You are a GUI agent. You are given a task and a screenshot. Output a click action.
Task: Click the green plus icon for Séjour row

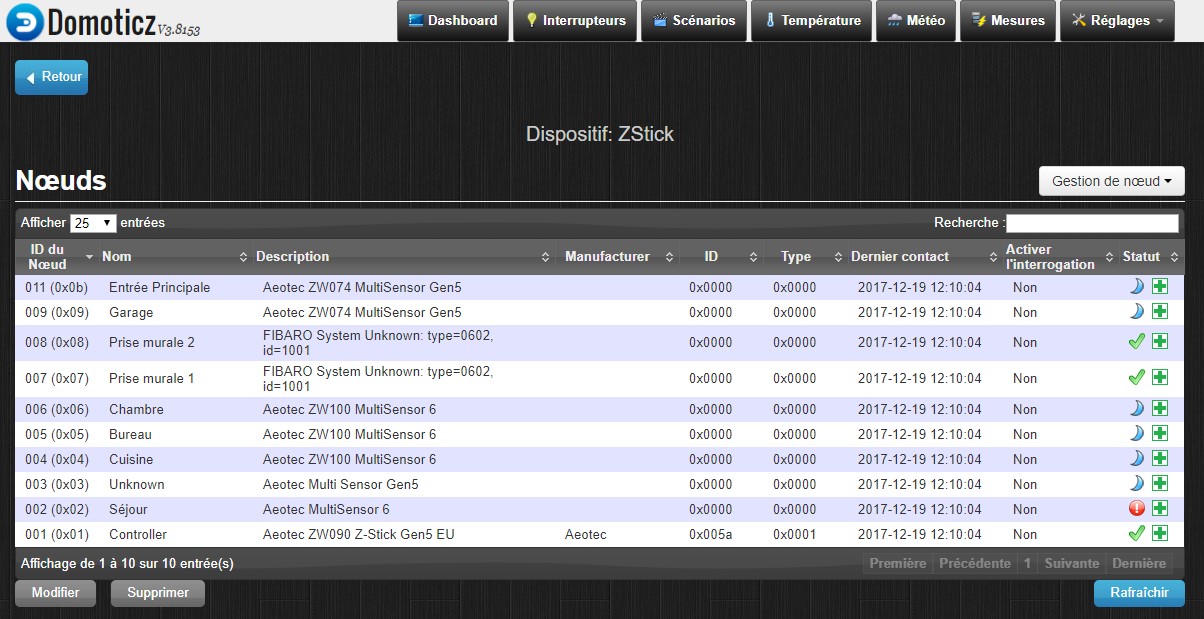click(x=1160, y=508)
